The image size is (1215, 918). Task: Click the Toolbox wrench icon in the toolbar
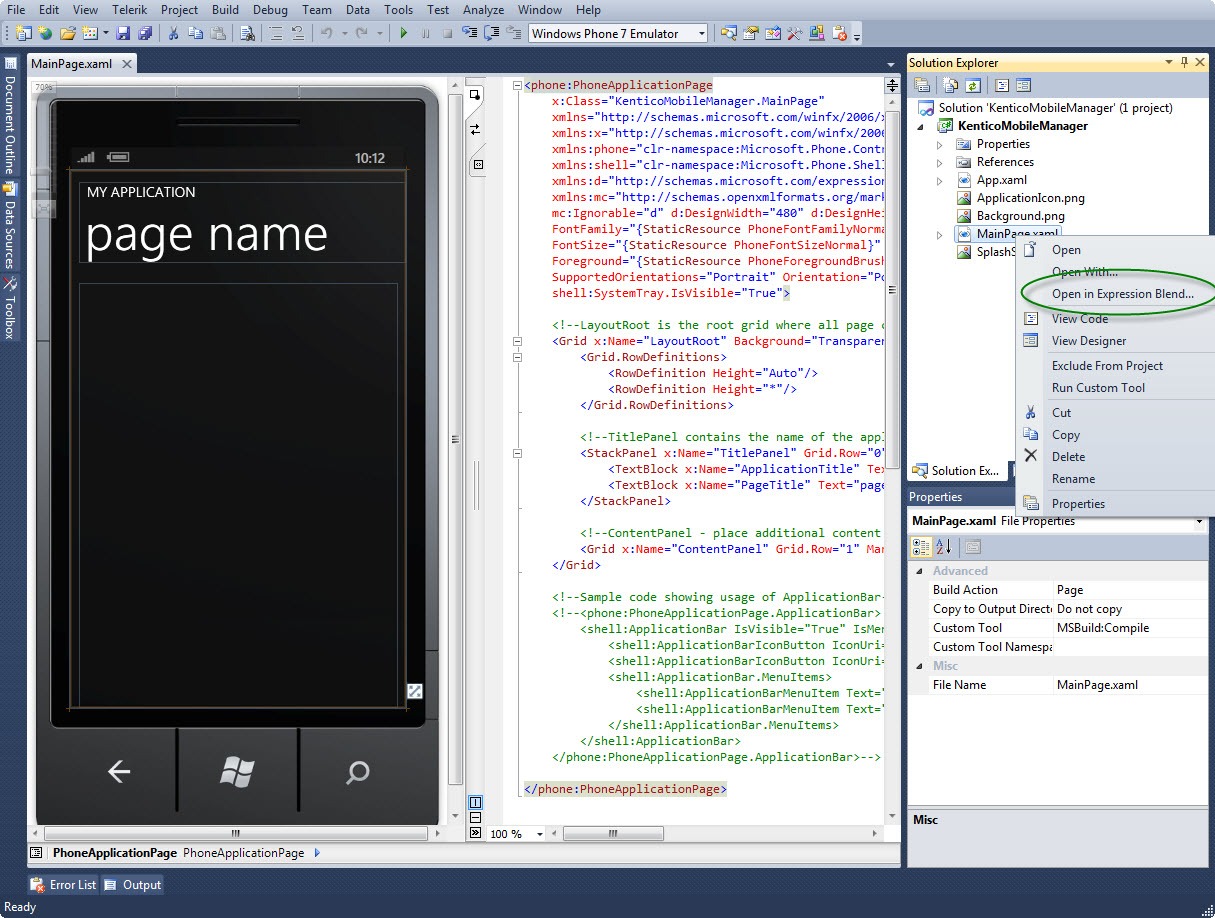tap(795, 33)
